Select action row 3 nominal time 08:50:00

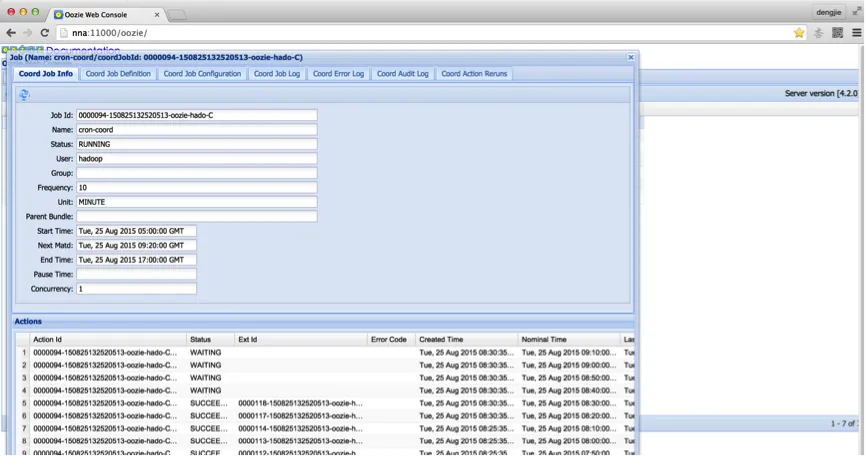(325, 378)
